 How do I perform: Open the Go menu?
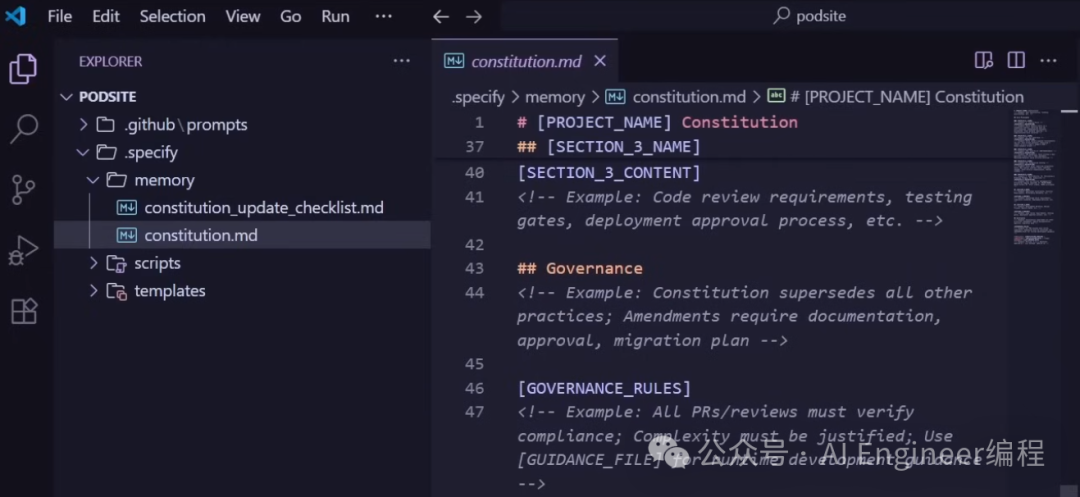(x=290, y=17)
